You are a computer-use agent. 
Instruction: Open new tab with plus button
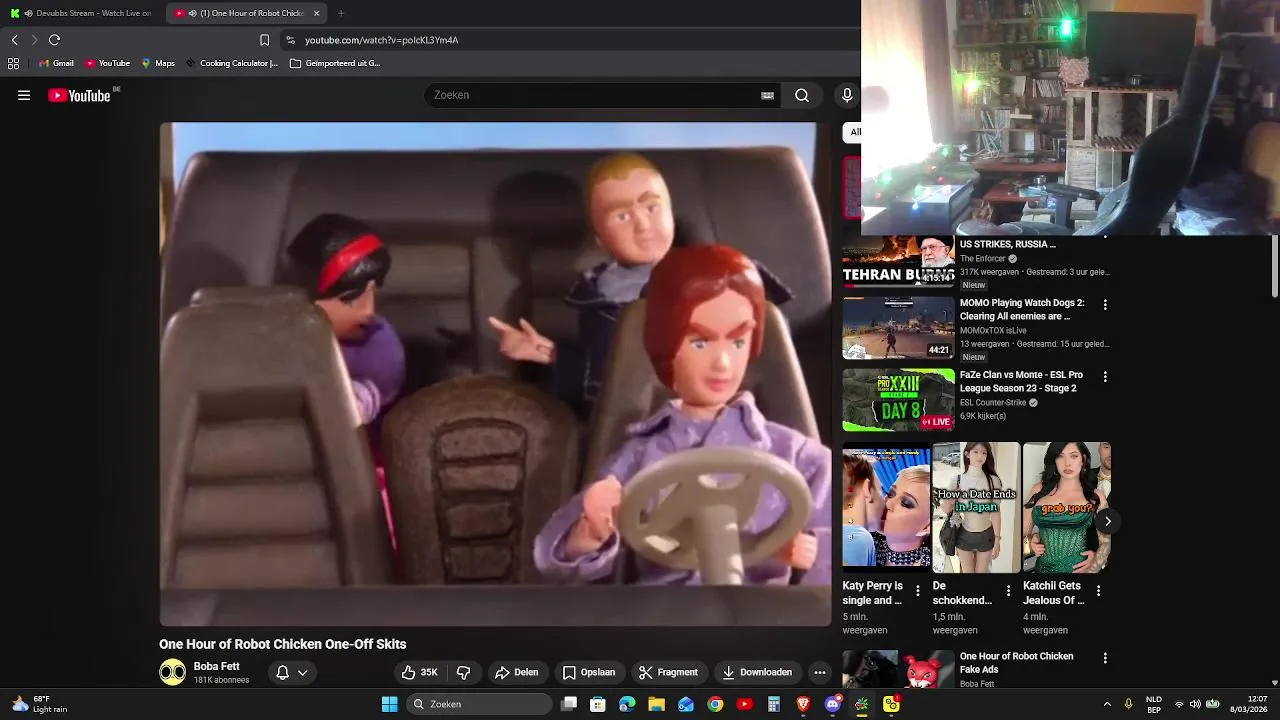click(341, 13)
